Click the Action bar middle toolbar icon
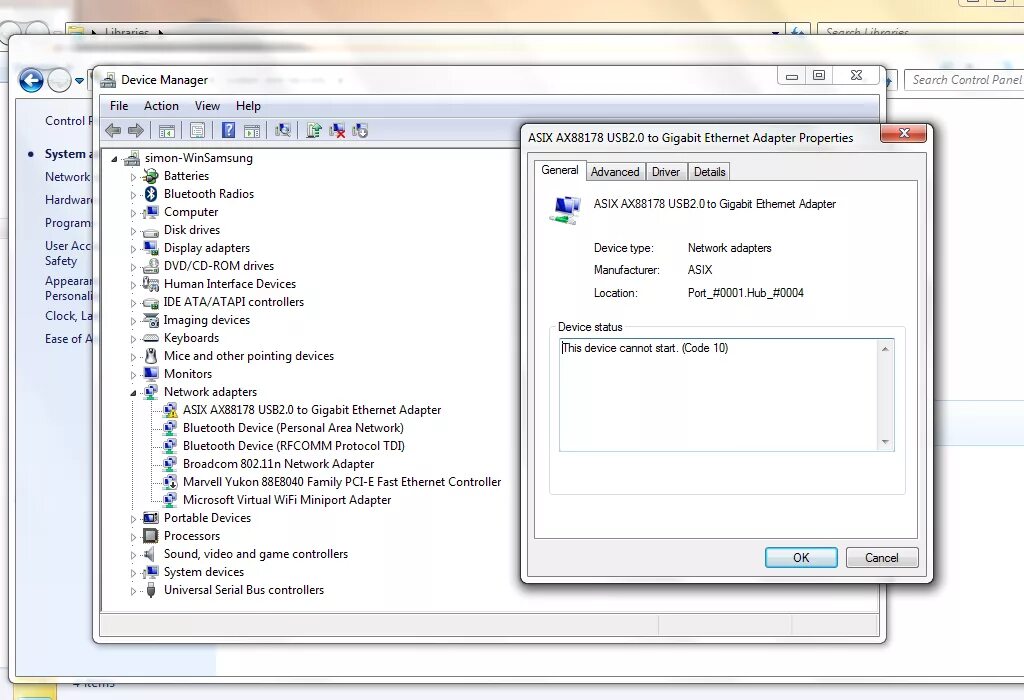This screenshot has width=1024, height=700. [x=252, y=131]
